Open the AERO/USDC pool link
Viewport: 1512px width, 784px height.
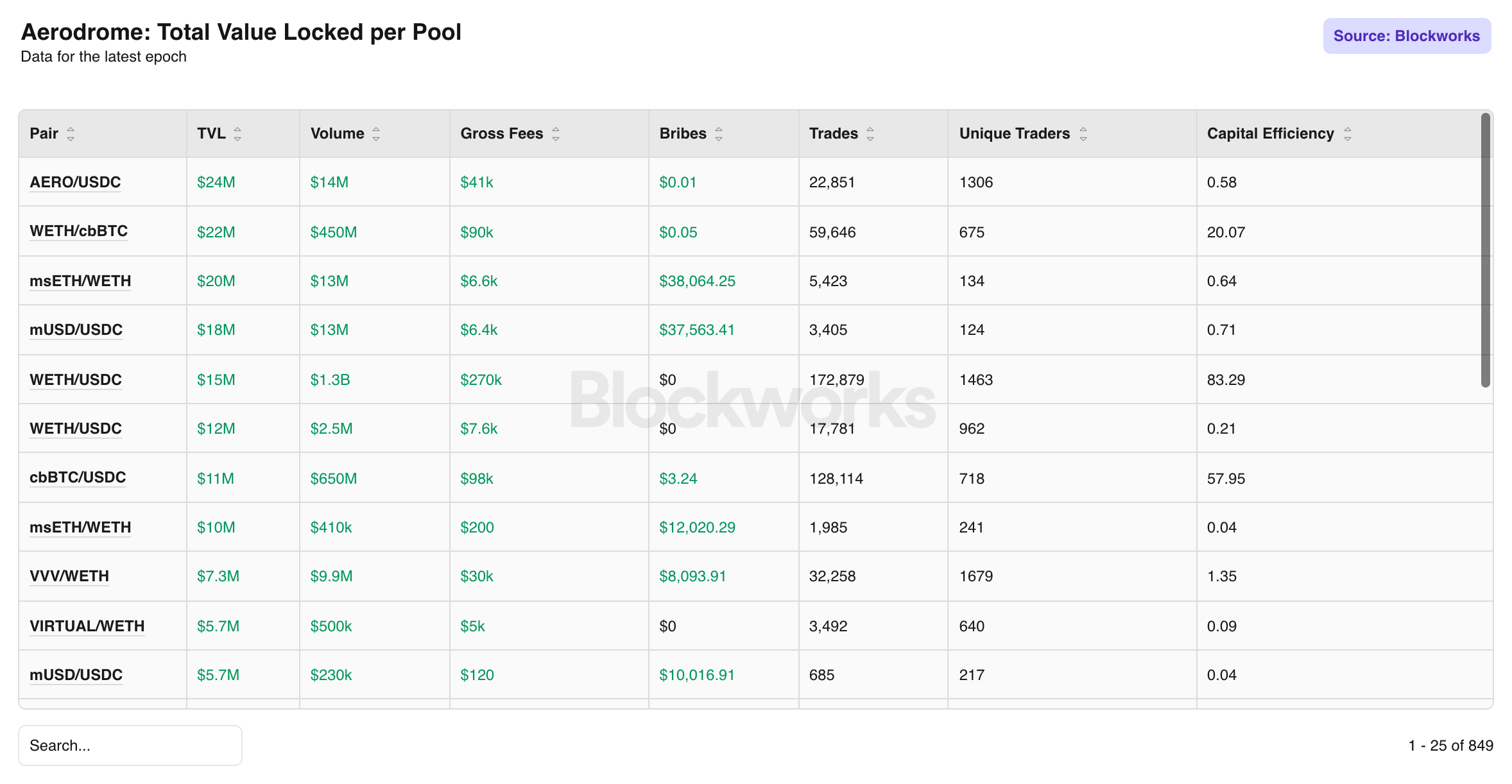(x=75, y=182)
